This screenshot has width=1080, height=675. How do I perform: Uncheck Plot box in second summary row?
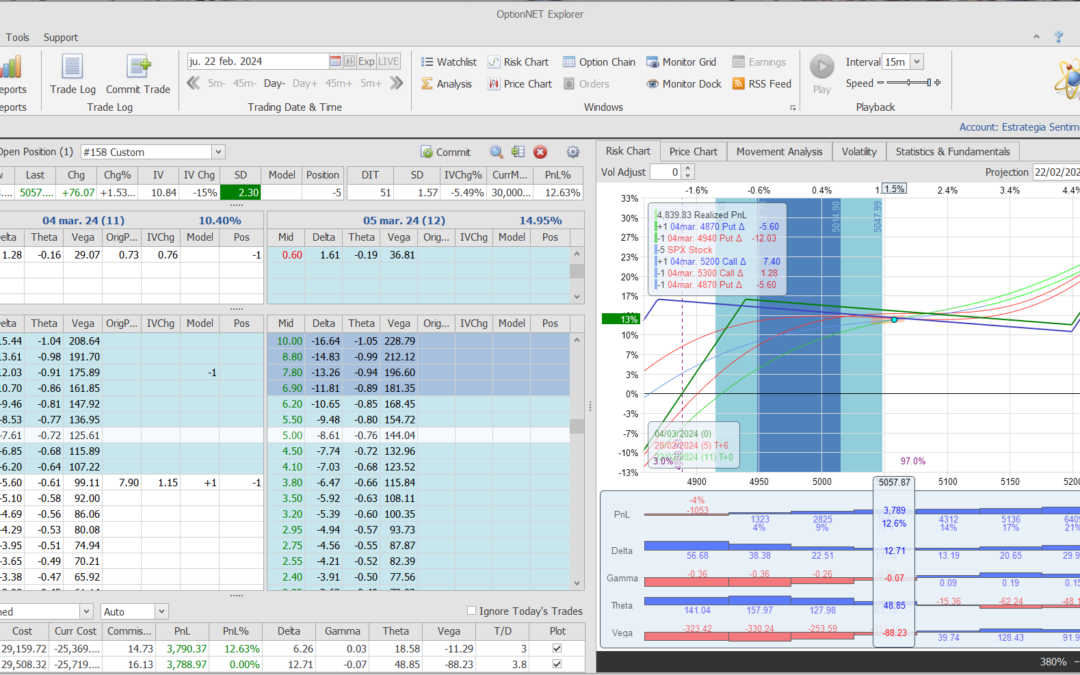tap(557, 664)
